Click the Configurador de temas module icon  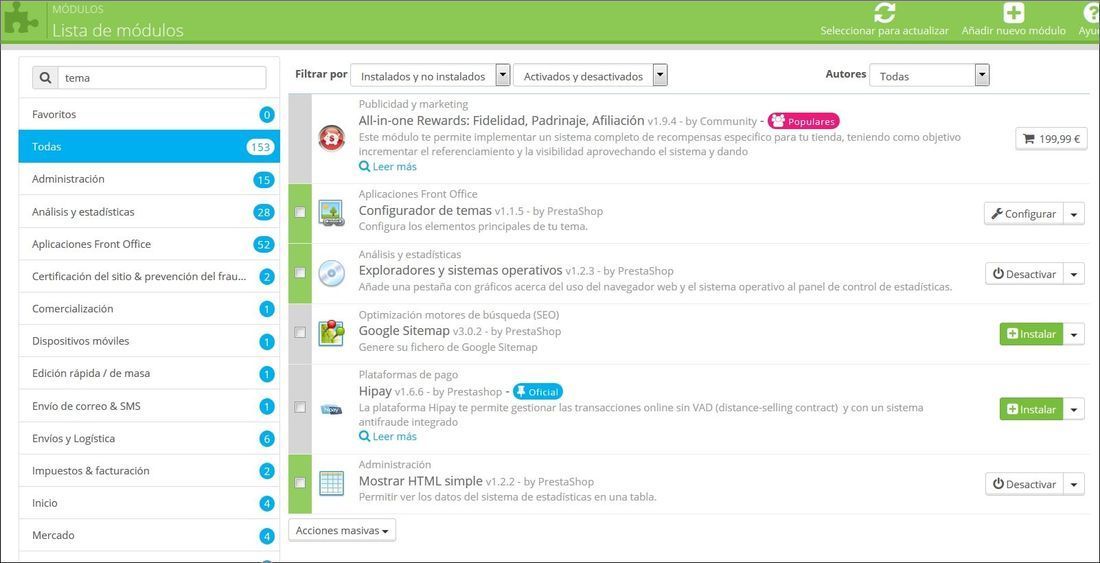pyautogui.click(x=330, y=212)
